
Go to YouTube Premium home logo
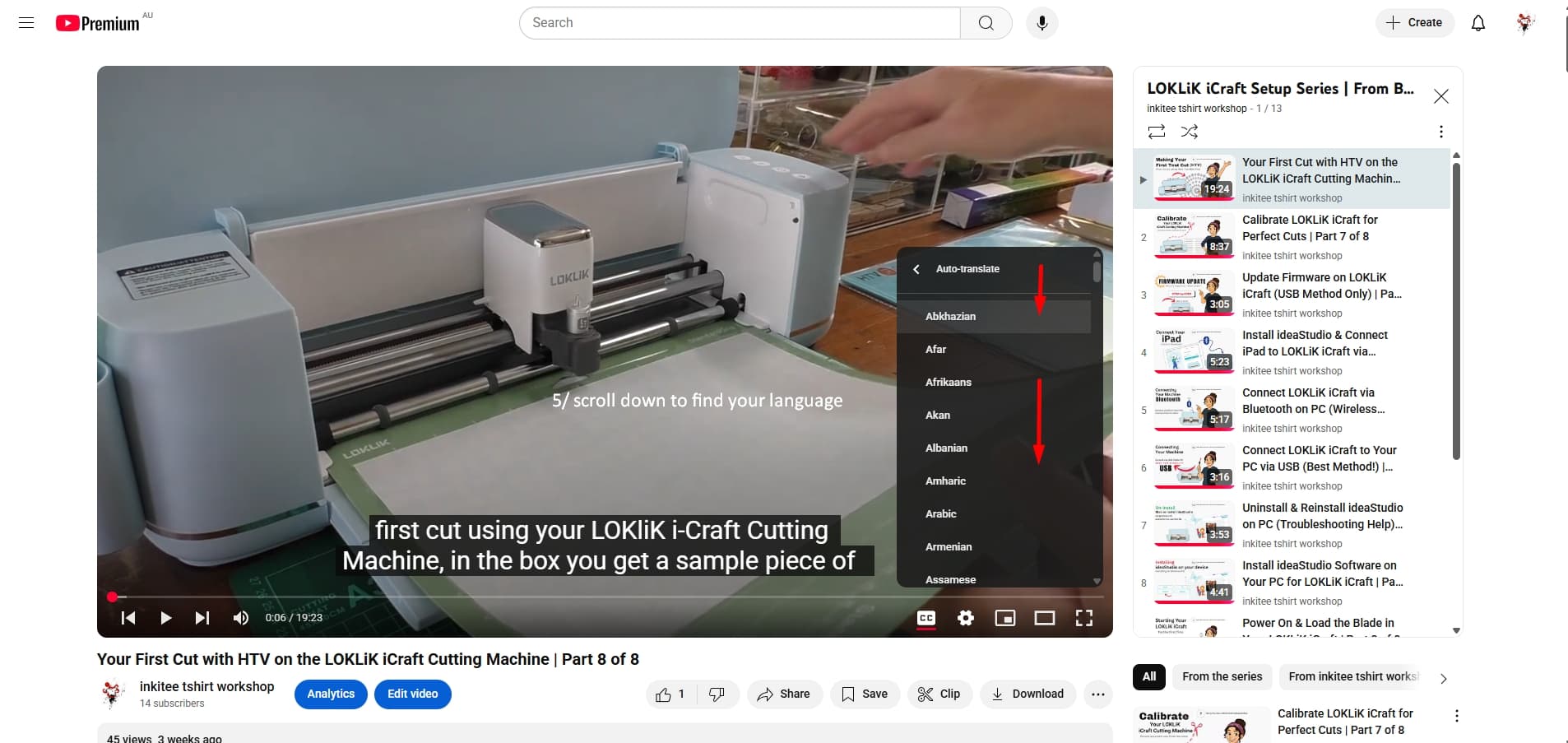pyautogui.click(x=98, y=23)
